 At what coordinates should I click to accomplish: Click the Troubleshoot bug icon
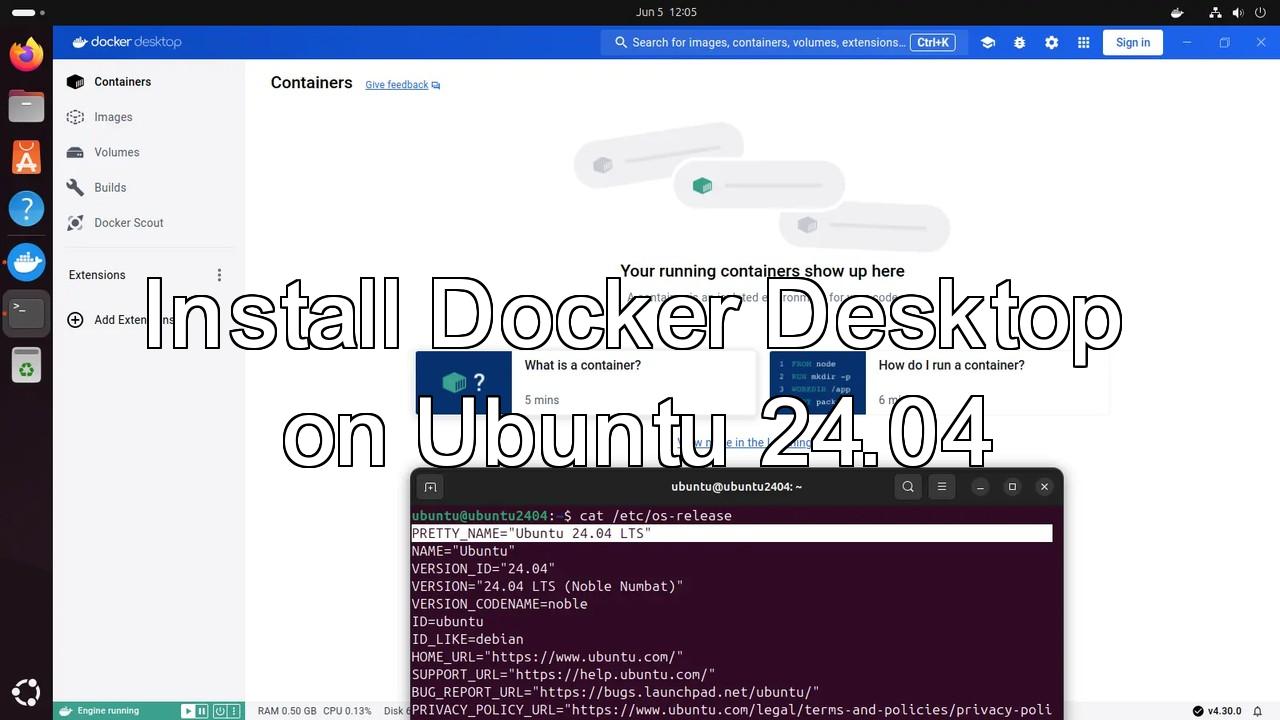(x=1019, y=42)
